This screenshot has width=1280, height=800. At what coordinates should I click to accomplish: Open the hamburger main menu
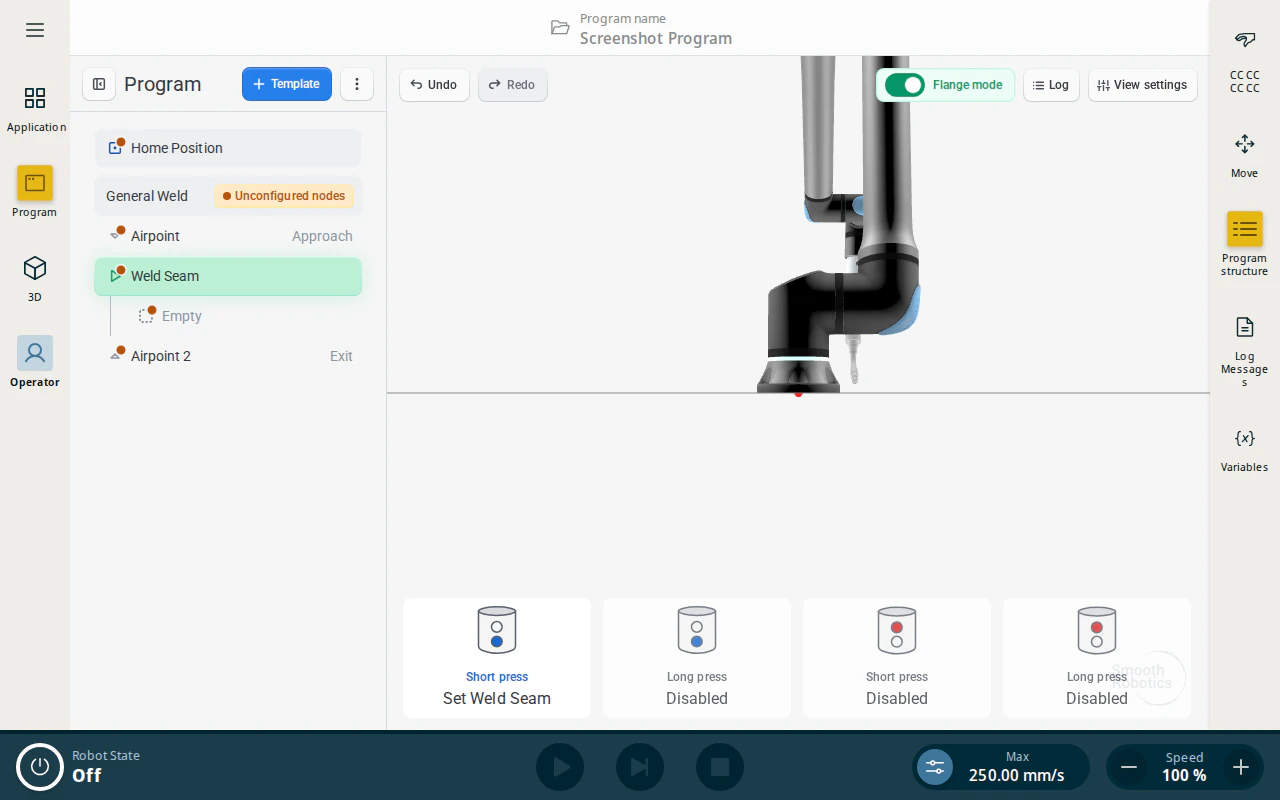pyautogui.click(x=35, y=30)
